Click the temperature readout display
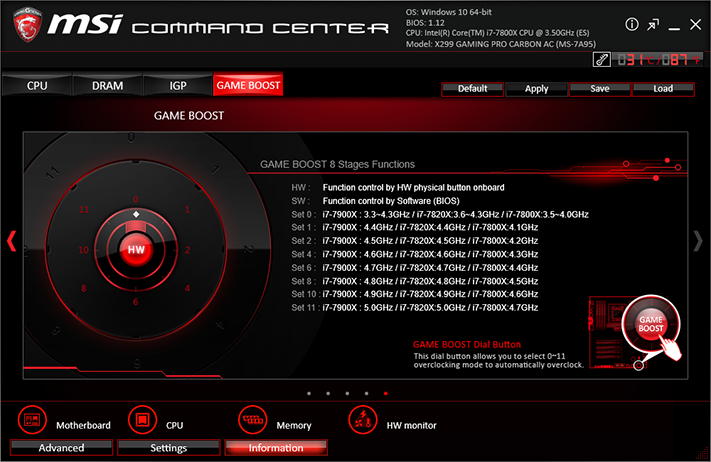 [658, 59]
